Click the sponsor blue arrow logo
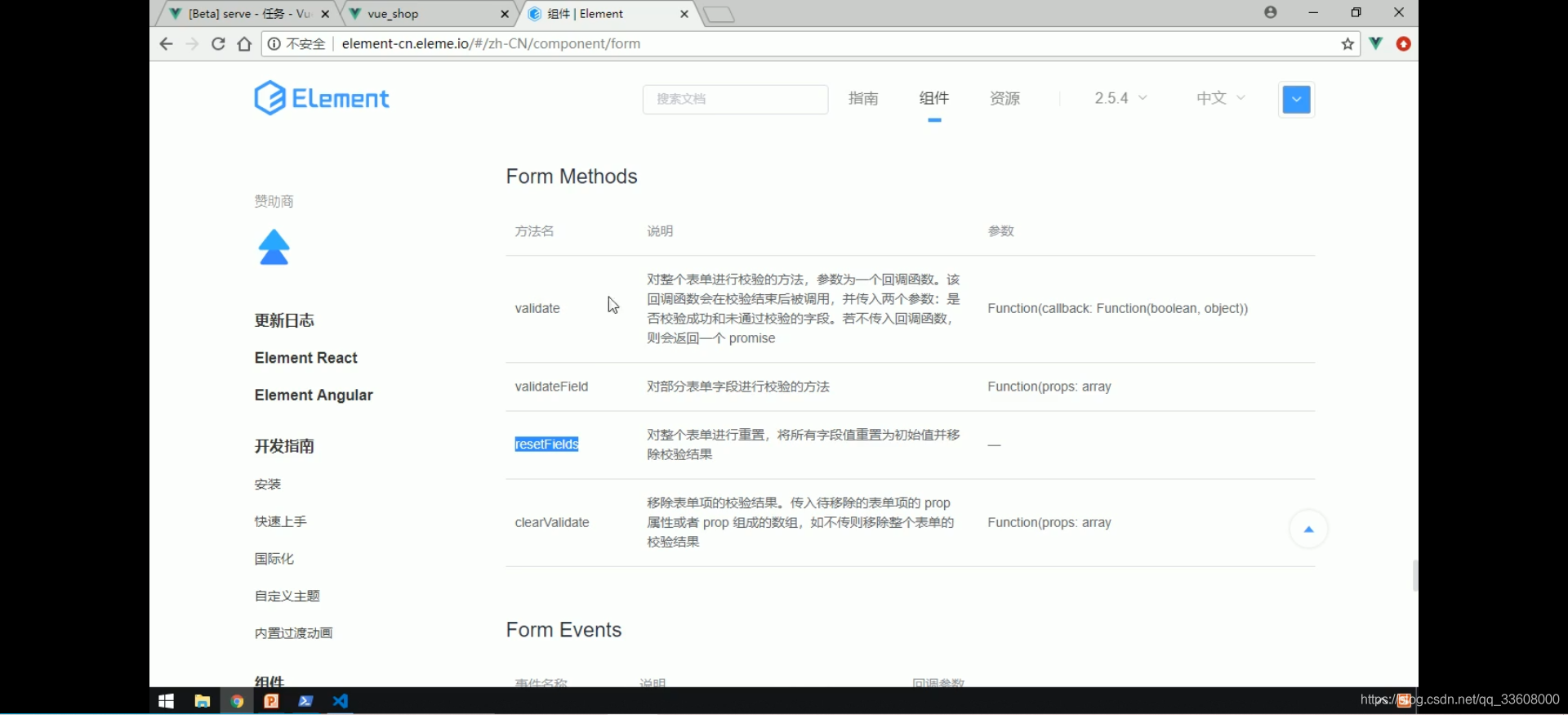Viewport: 1568px width, 715px height. click(274, 248)
